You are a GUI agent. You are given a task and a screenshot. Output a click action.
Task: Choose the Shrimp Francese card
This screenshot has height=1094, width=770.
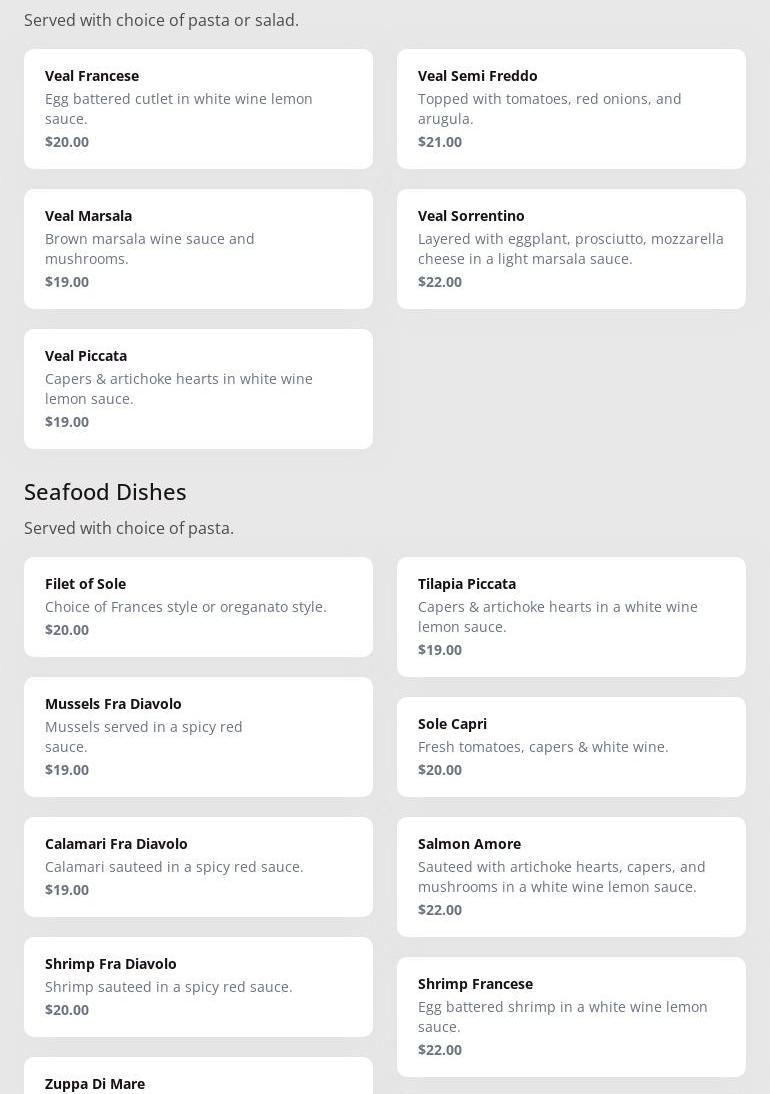click(x=571, y=1016)
